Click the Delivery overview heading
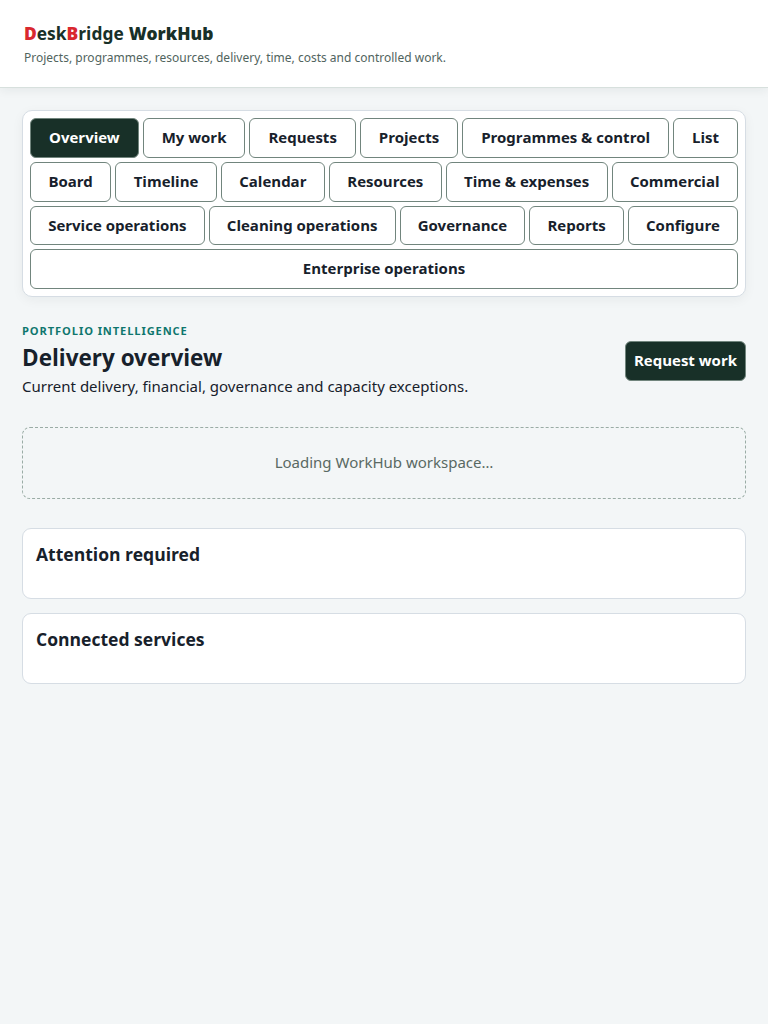 point(122,358)
